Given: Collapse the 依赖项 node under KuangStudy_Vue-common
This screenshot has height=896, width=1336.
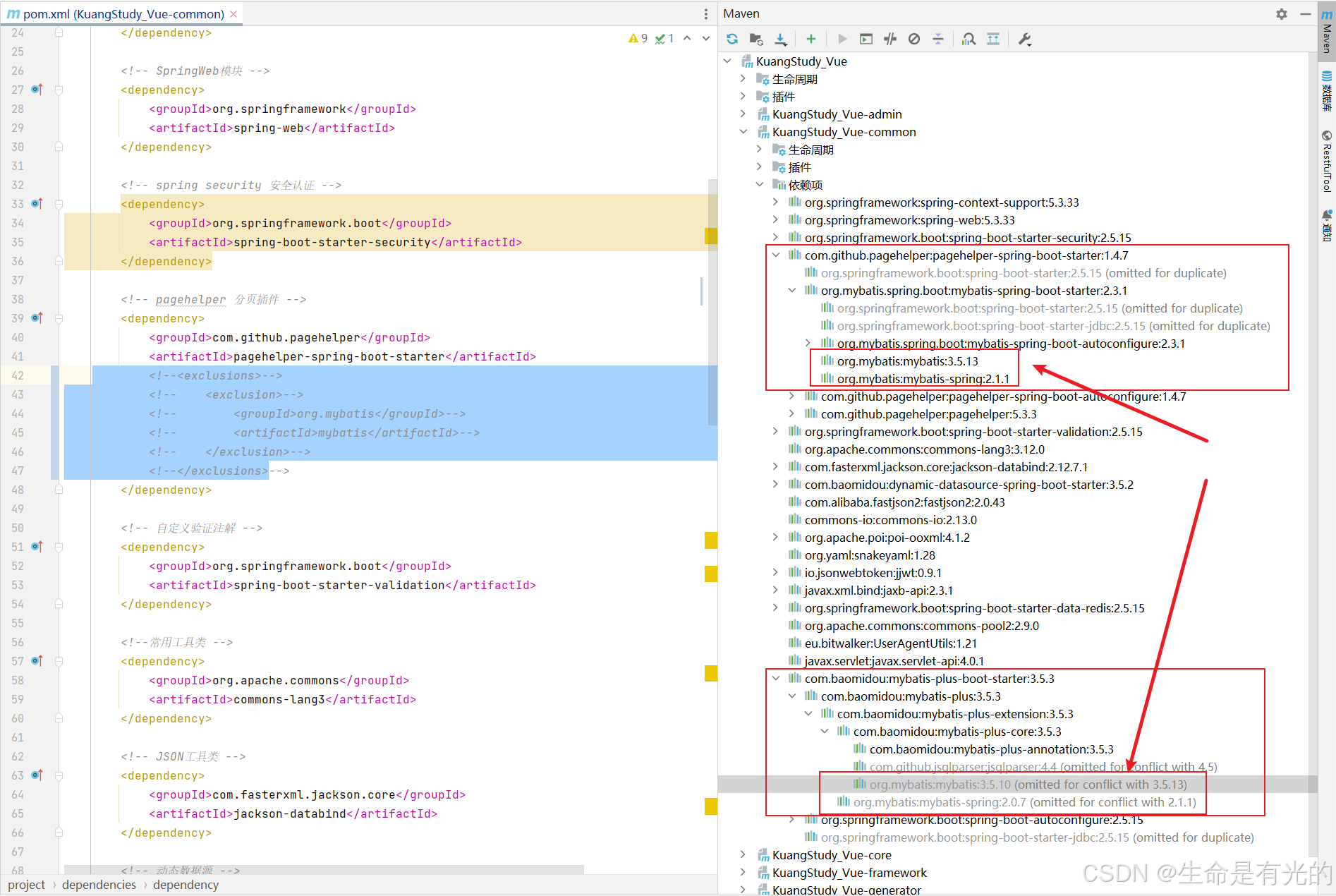Looking at the screenshot, I should [x=759, y=185].
